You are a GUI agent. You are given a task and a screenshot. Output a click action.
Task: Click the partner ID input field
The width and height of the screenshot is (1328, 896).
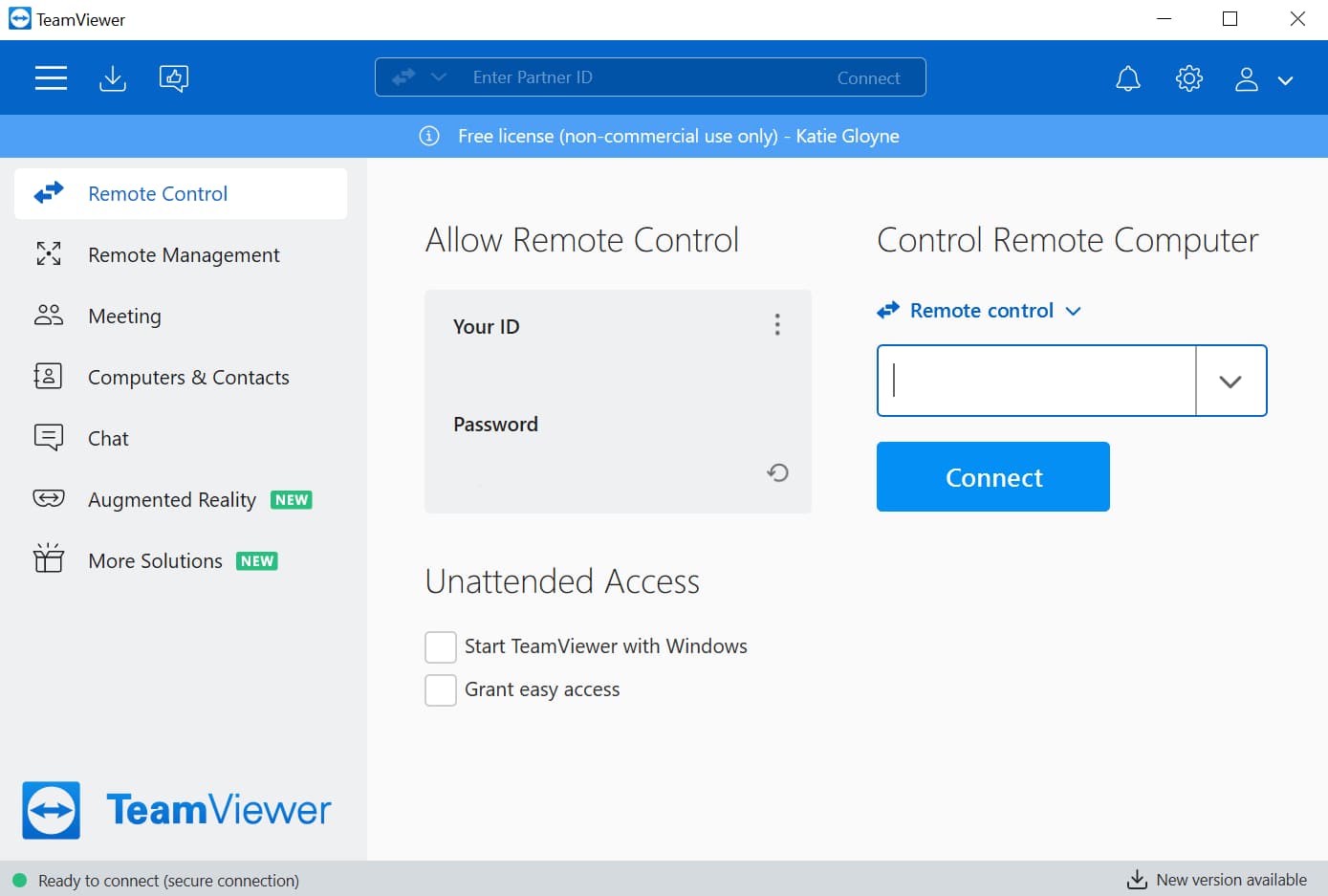1036,381
